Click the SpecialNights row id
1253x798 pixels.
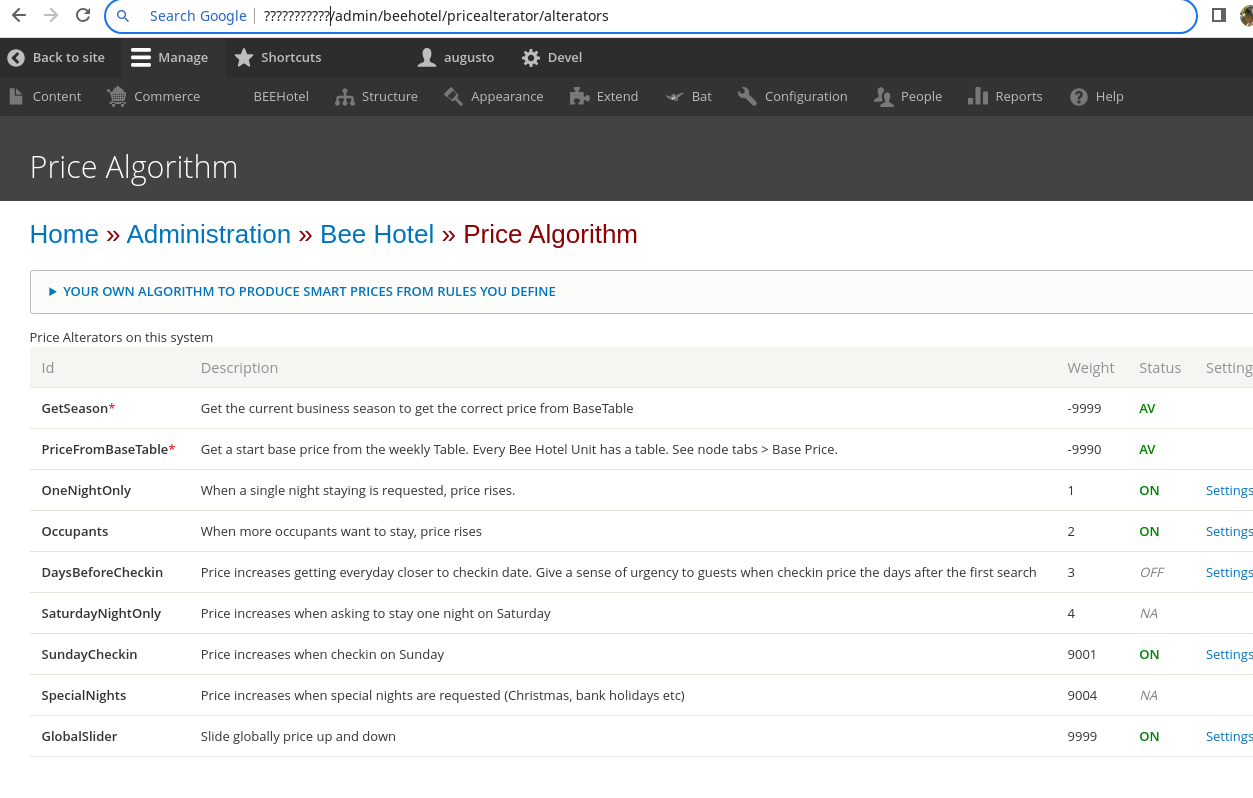pos(84,695)
